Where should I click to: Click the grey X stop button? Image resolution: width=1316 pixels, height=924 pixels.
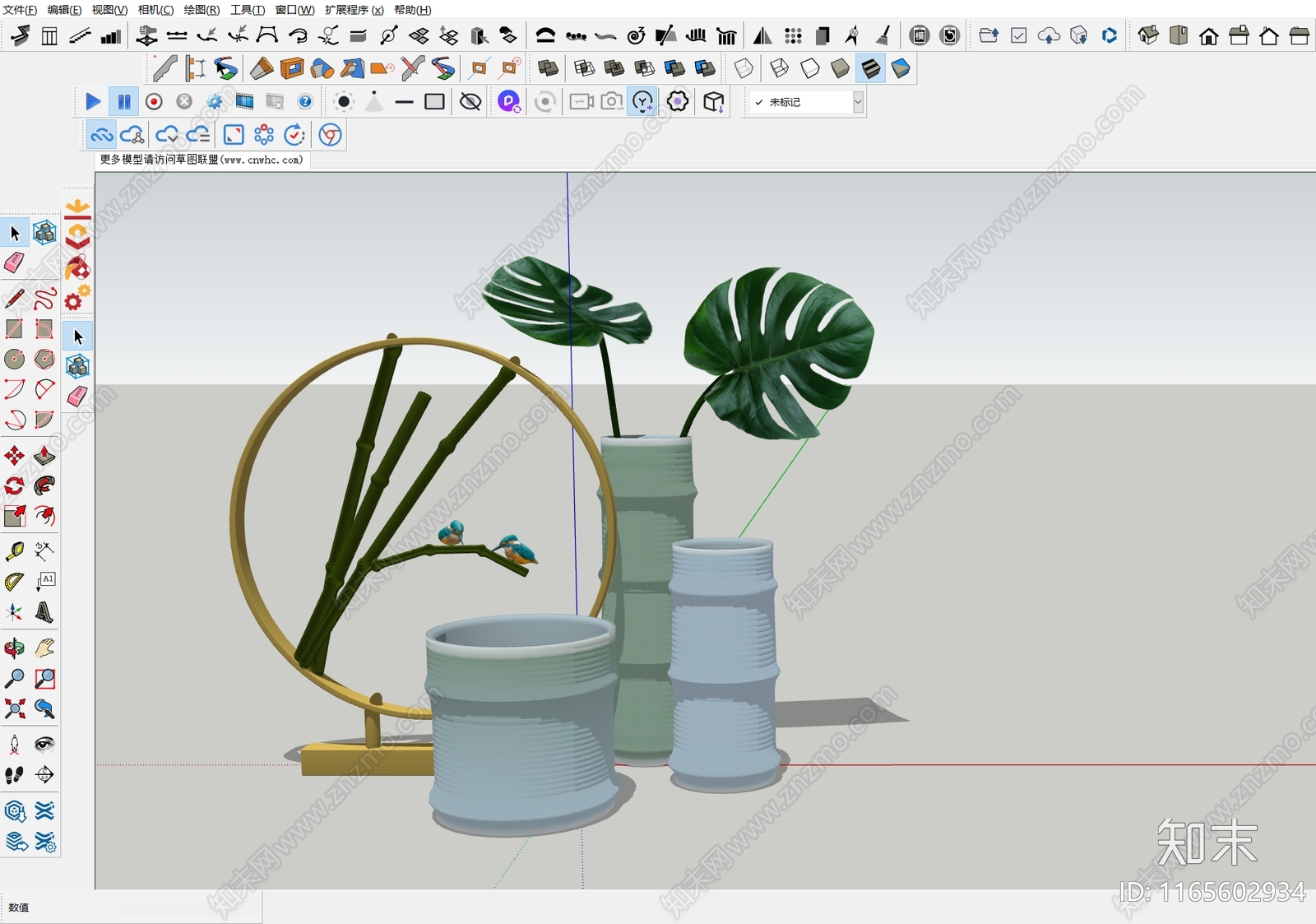click(184, 102)
